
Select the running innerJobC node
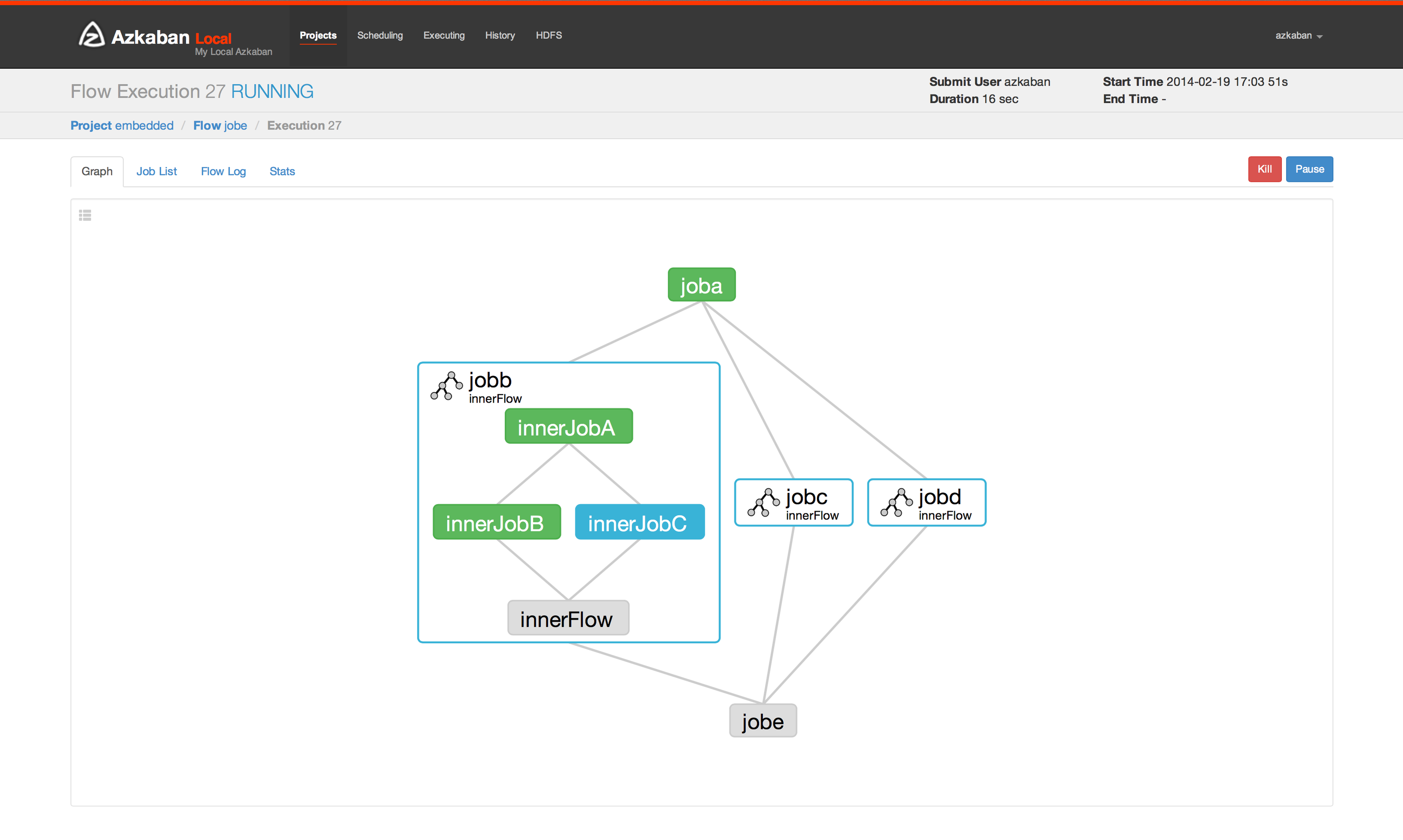pyautogui.click(x=639, y=523)
